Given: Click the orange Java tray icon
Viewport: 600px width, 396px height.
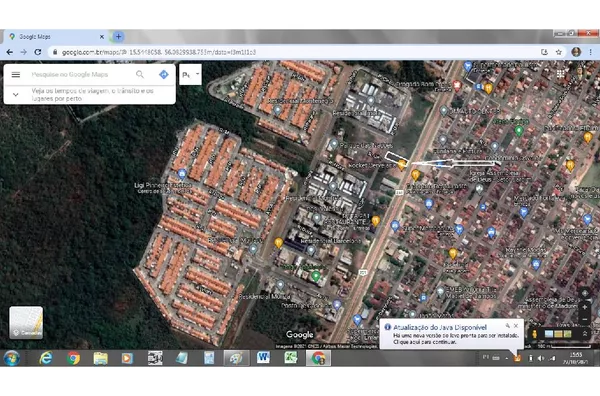Looking at the screenshot, I should pos(518,359).
